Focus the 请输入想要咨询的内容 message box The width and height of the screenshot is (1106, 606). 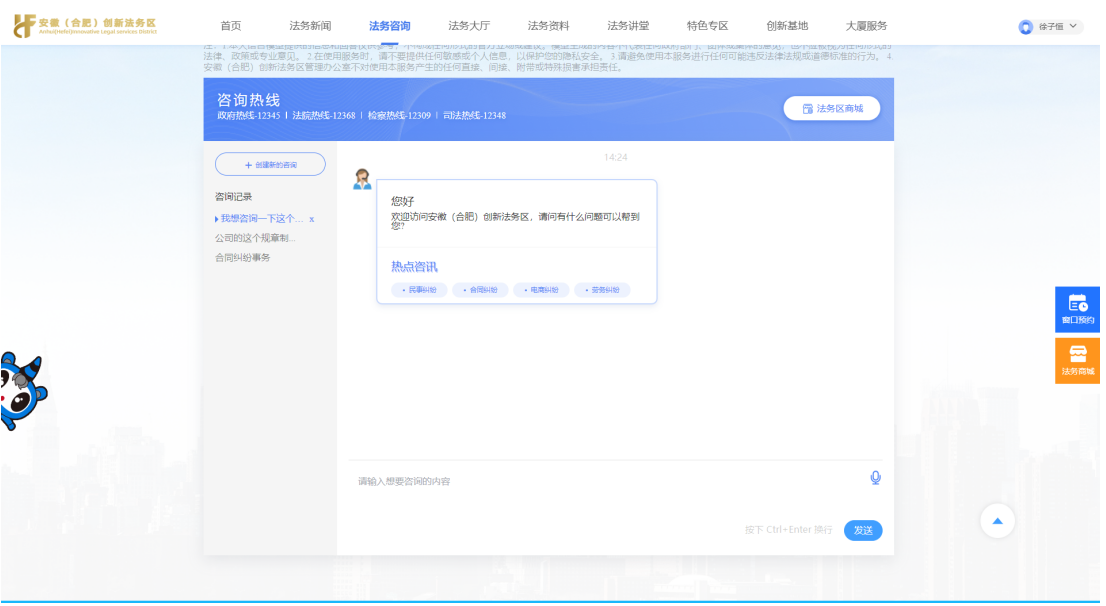(x=607, y=483)
